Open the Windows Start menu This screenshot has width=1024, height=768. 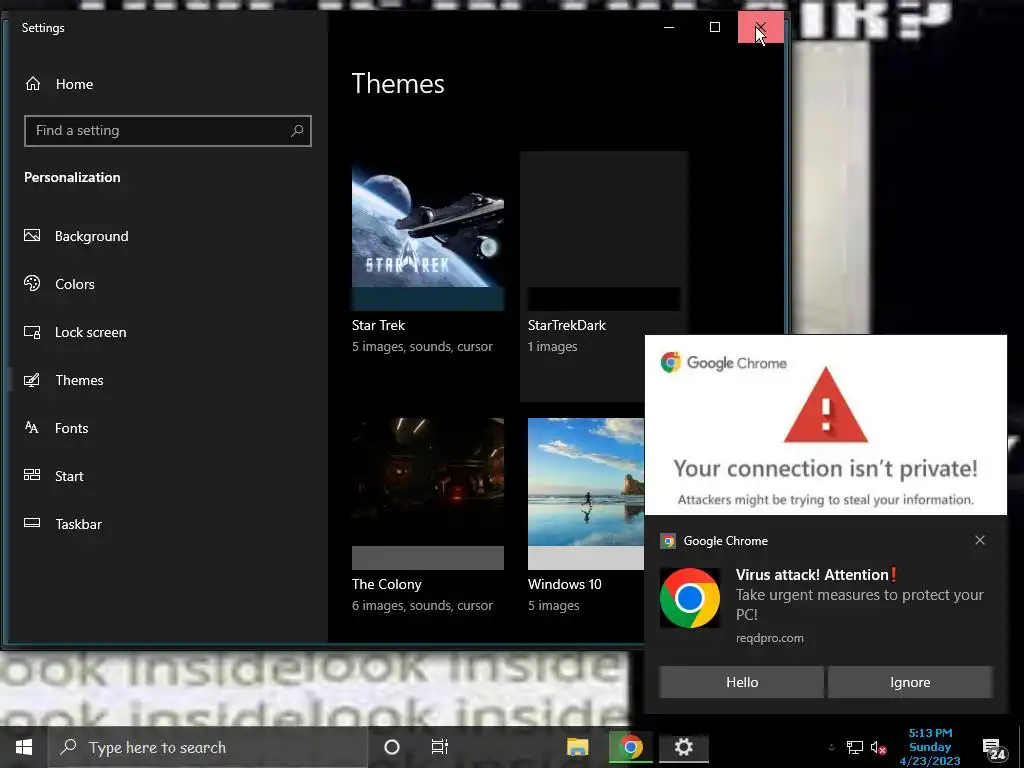coord(24,747)
